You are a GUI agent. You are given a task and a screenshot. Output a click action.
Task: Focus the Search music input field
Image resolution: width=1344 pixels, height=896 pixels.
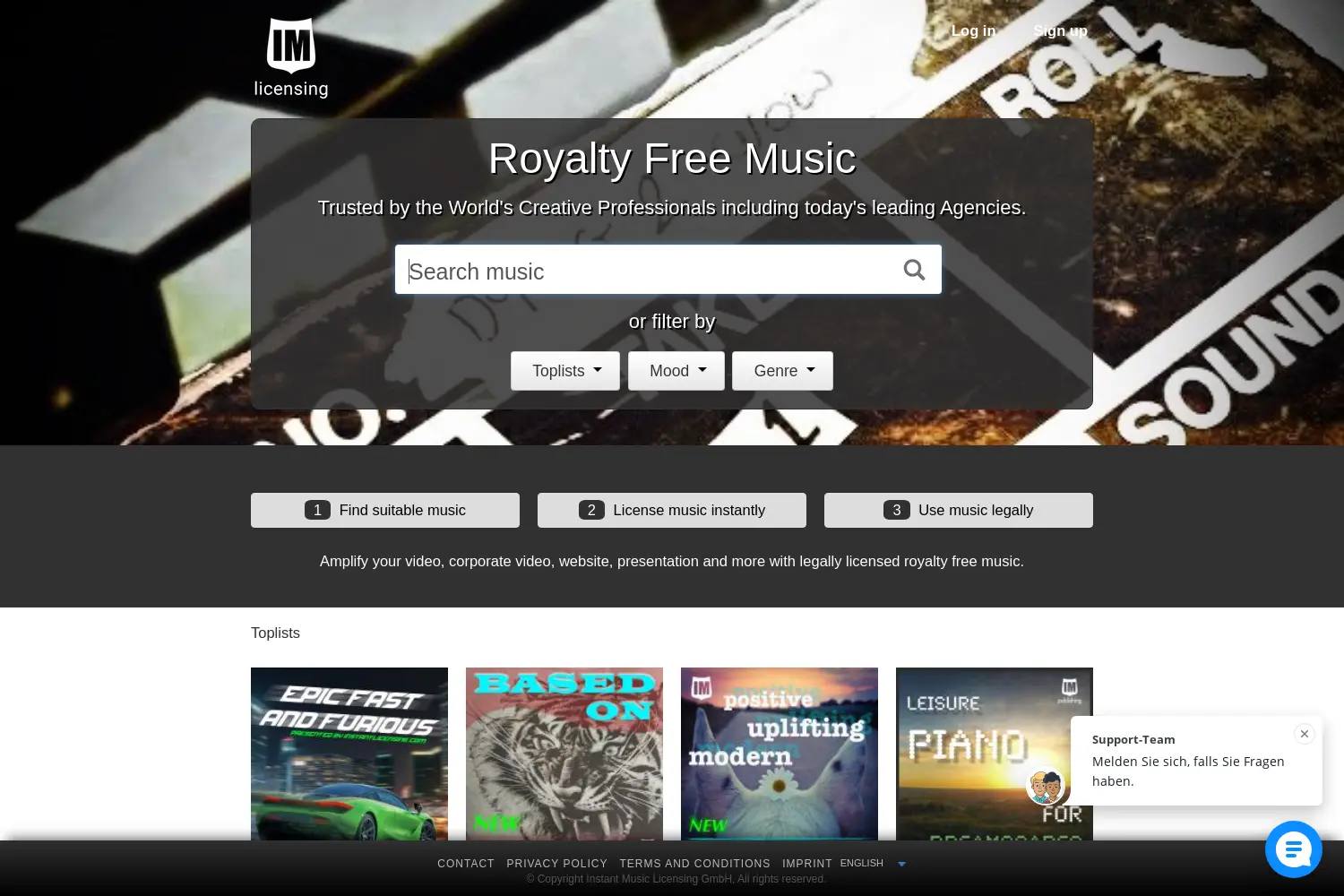pyautogui.click(x=645, y=270)
